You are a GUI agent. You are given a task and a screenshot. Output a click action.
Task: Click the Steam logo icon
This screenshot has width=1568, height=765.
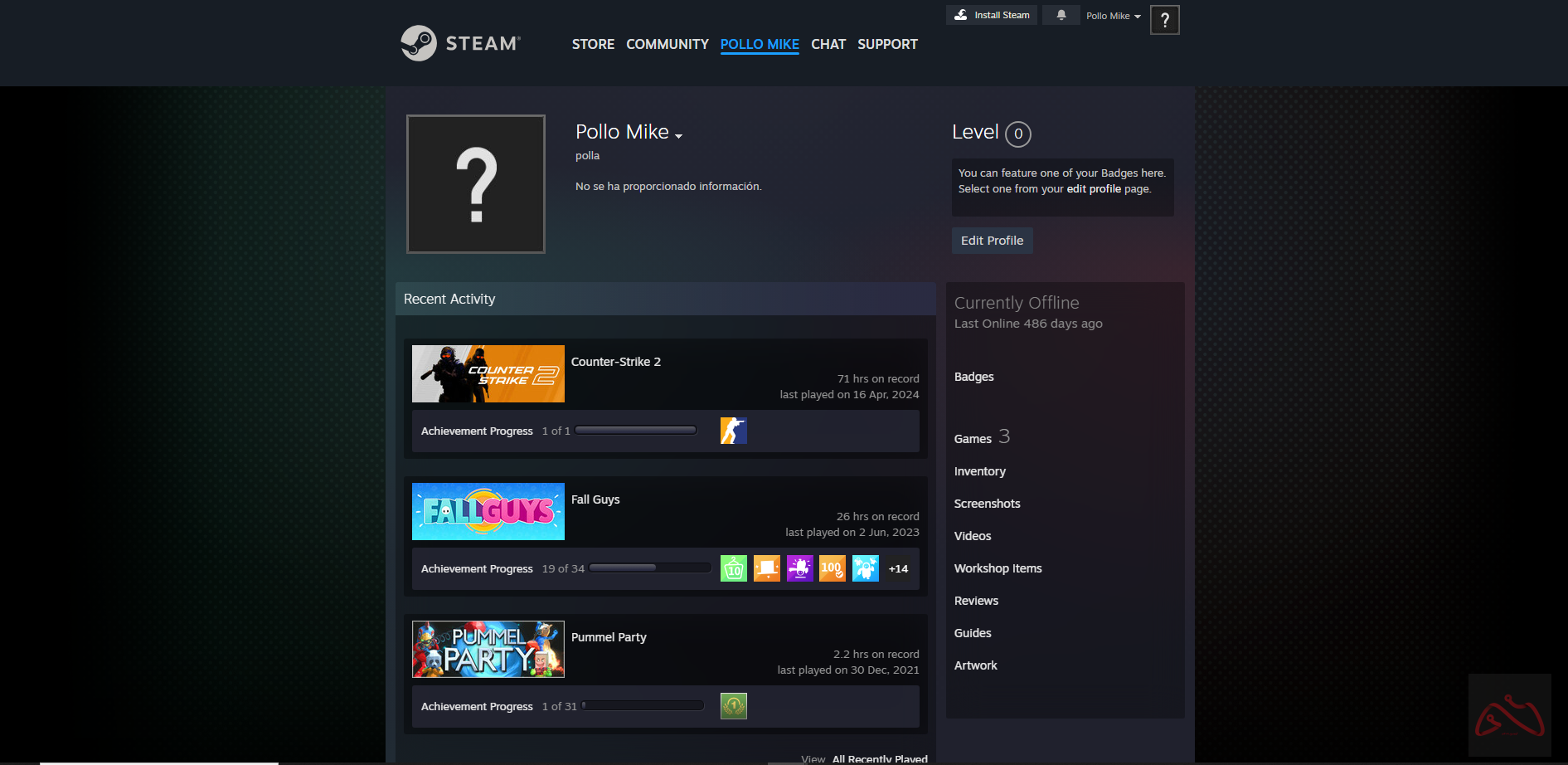(419, 43)
